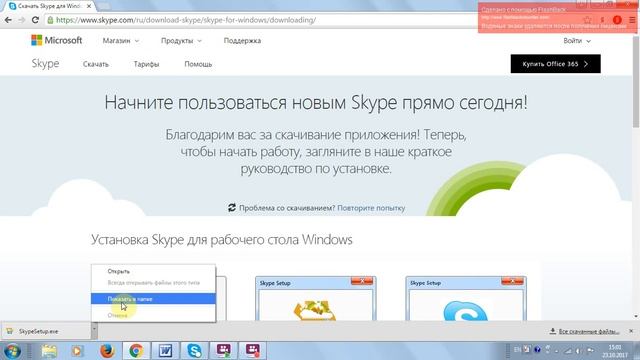Select the Skype download browser tab
This screenshot has width=640, height=360.
coord(49,6)
